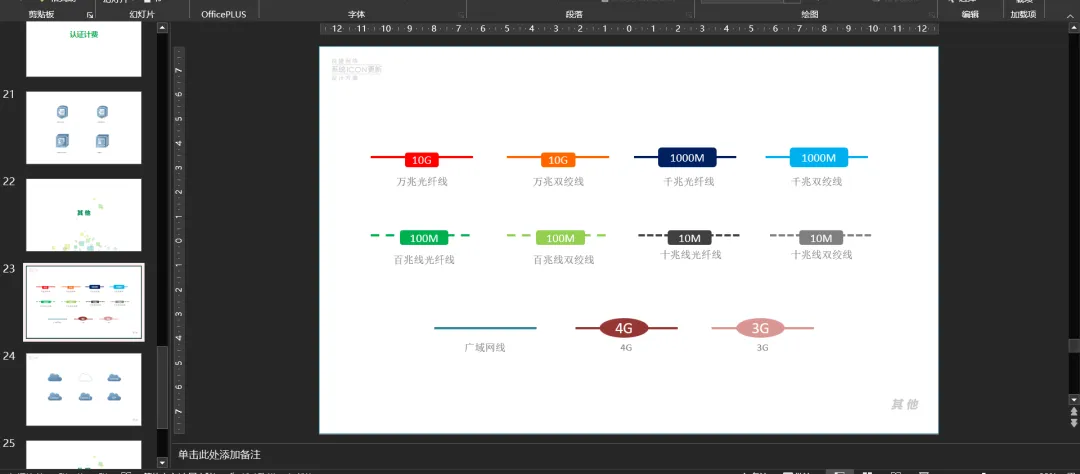Click the slide editor vertical scrollbar handle

coord(1073,346)
